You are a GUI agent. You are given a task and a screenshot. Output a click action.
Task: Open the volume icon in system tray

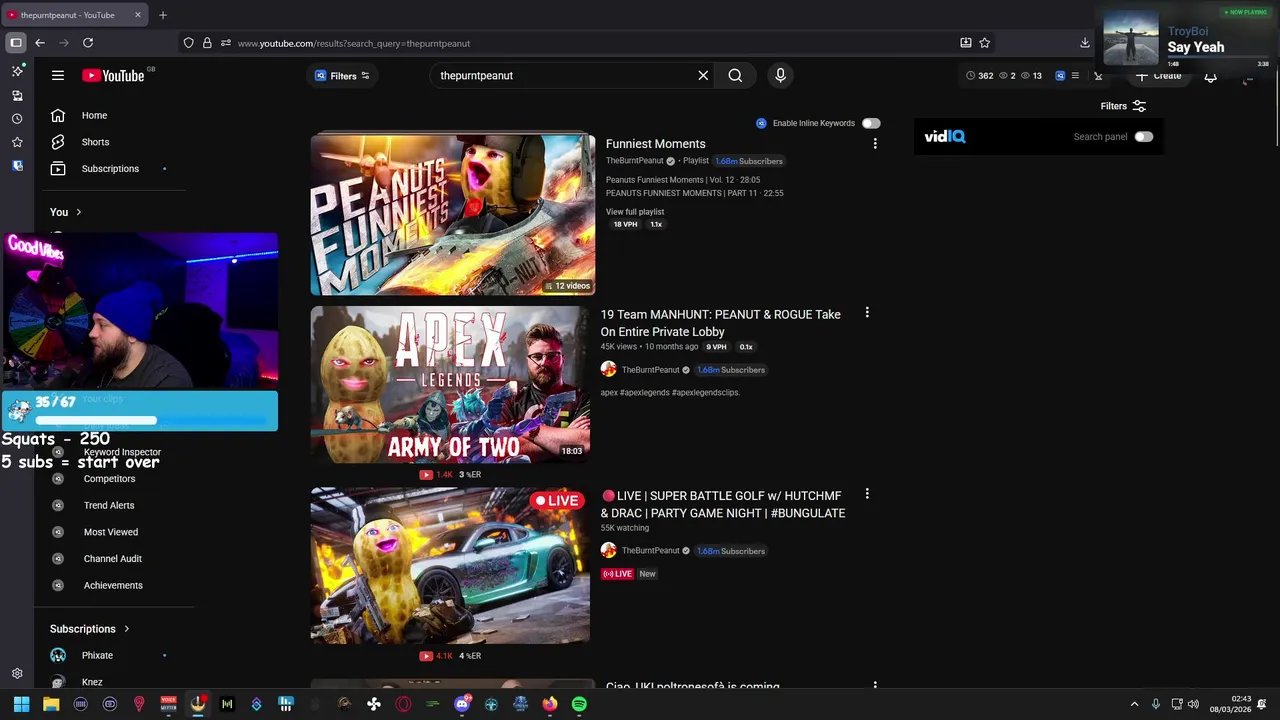point(1193,704)
